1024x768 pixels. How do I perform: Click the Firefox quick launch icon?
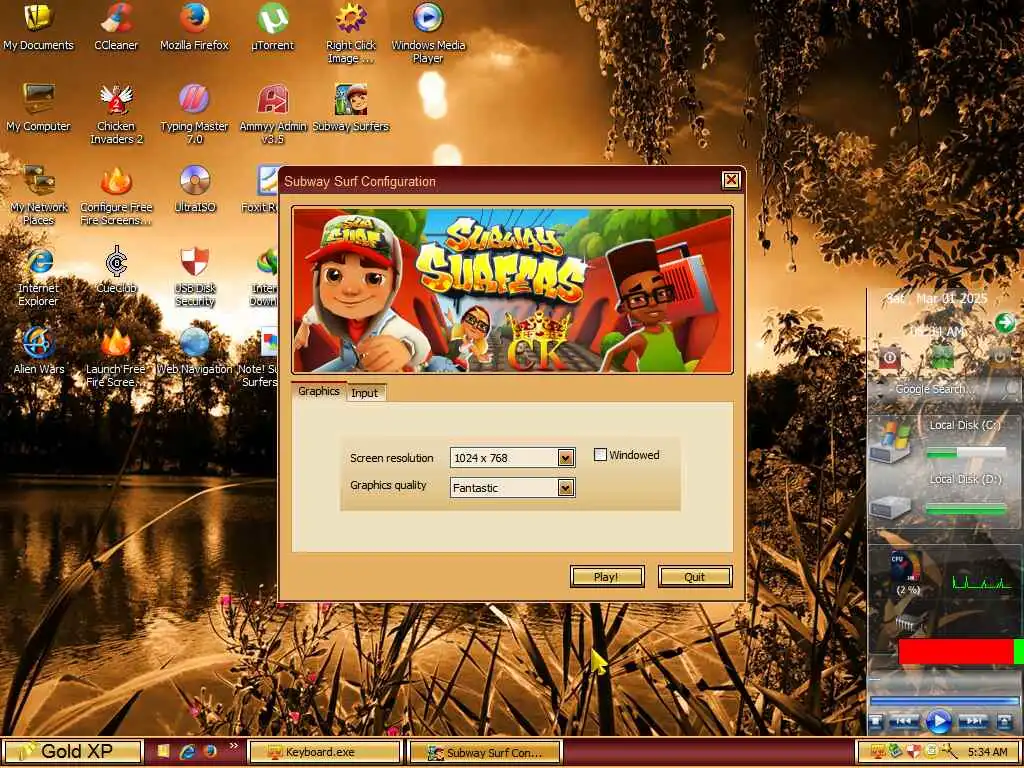[210, 752]
